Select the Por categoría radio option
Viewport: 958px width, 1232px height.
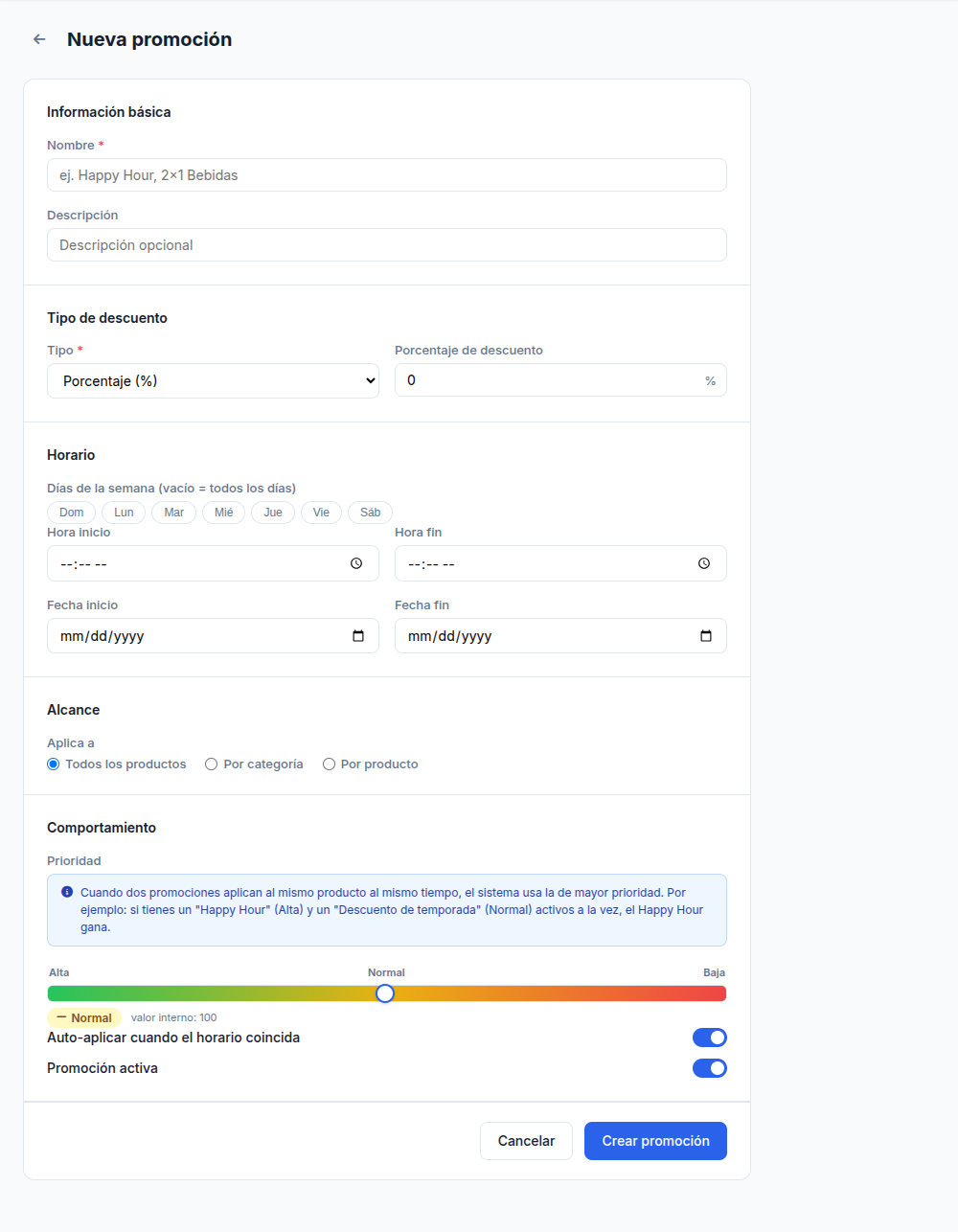[212, 764]
